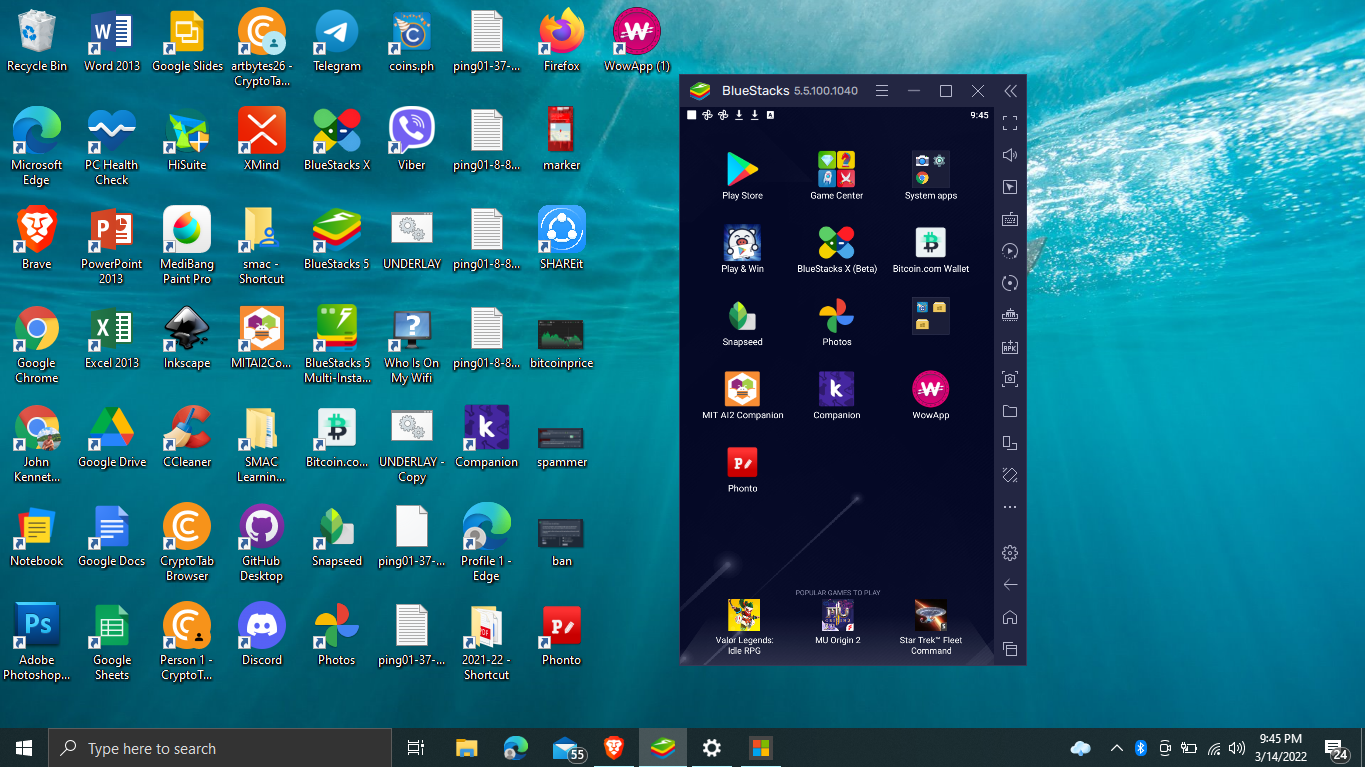Open the media folder icon in BlueStacks sidebar
Screen dimensions: 1365x767
click(1010, 411)
